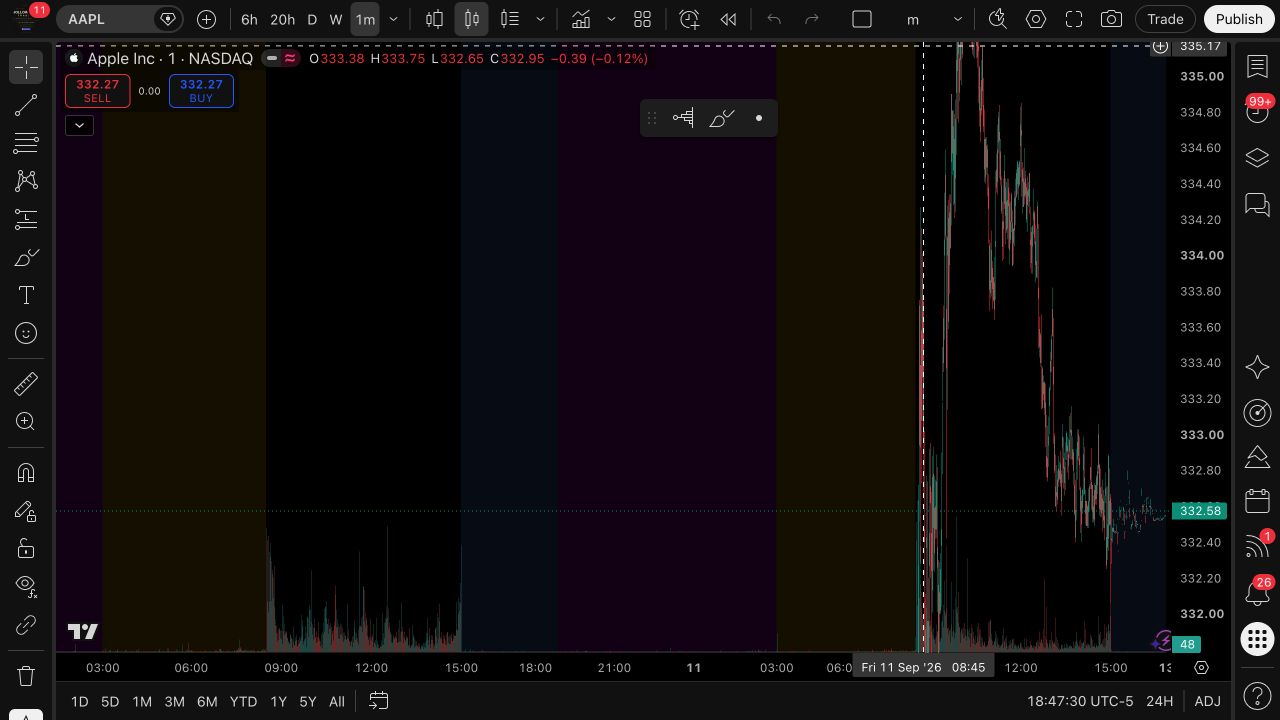Switch to the 6h interval
1280x720 pixels.
(249, 19)
